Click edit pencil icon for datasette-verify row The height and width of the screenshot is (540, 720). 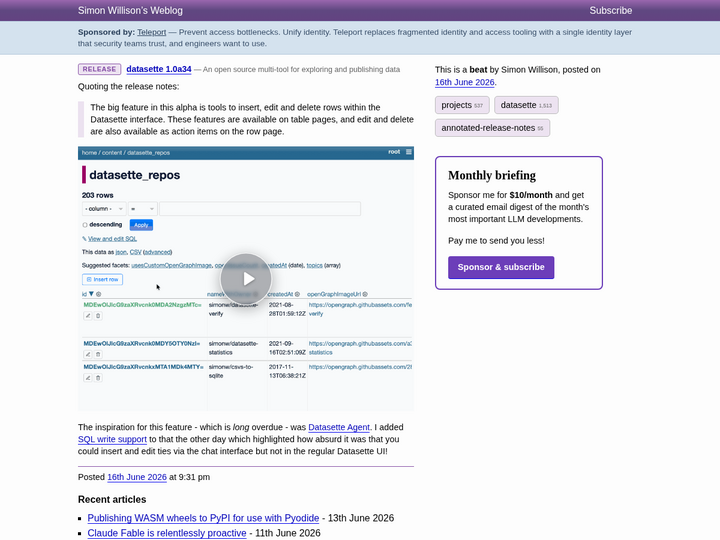[88, 316]
